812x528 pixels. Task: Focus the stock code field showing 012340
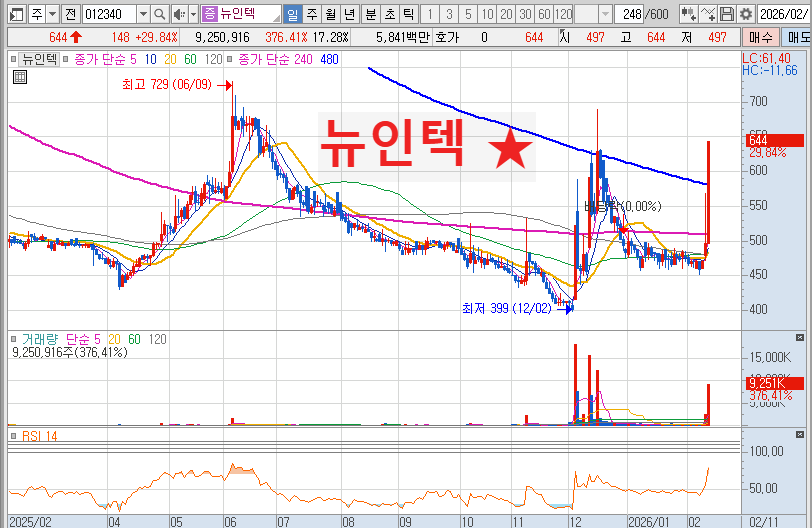(109, 14)
